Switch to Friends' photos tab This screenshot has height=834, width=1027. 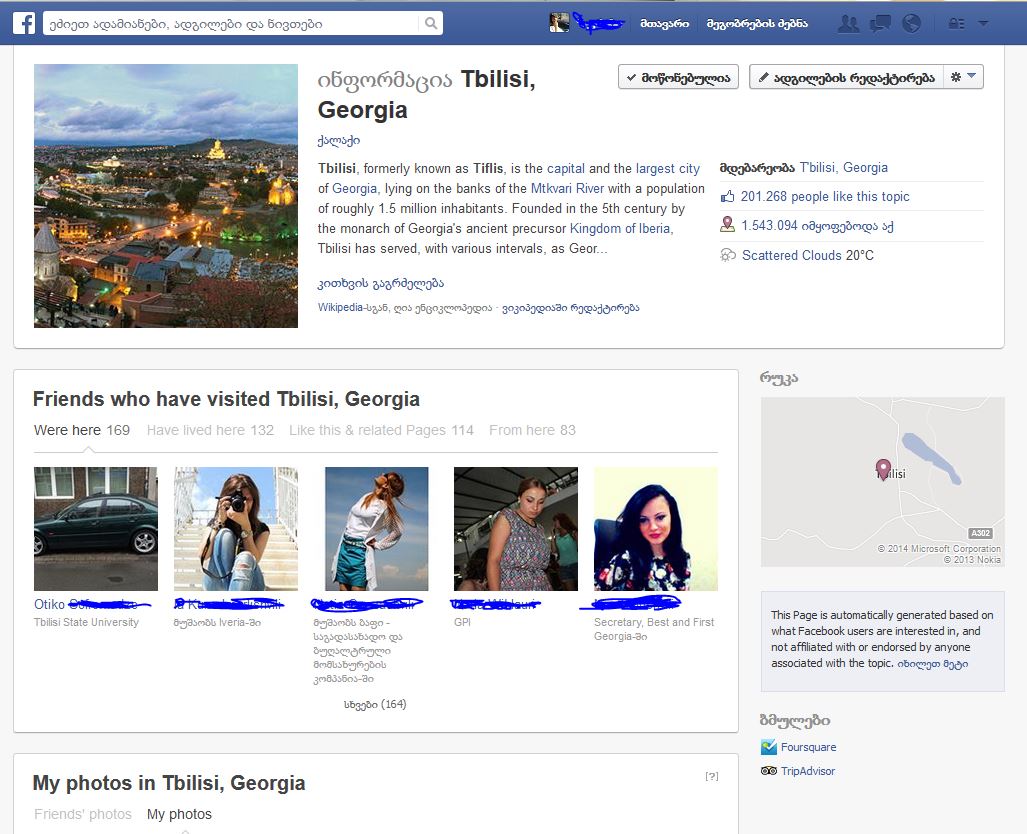[82, 814]
